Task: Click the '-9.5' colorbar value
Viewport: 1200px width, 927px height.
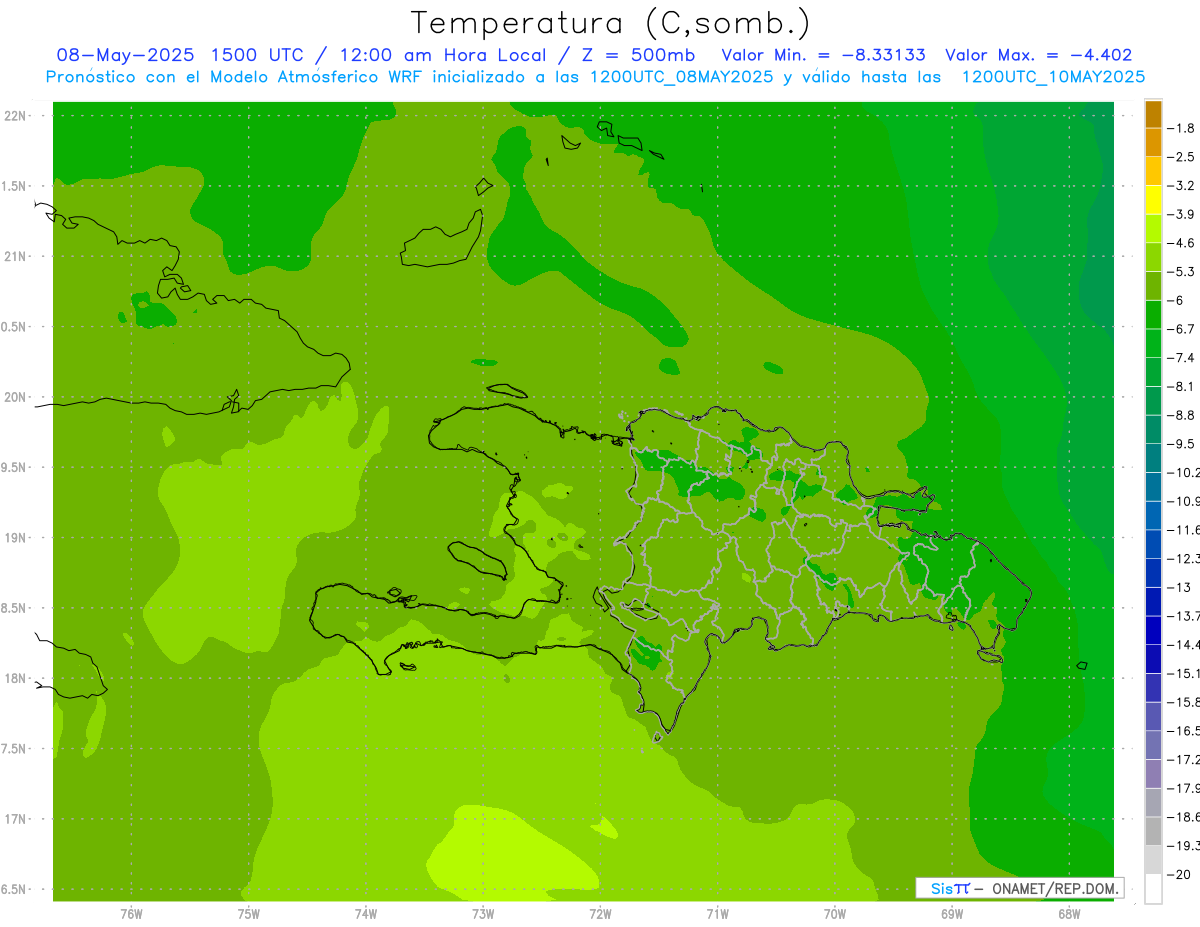Action: pyautogui.click(x=1181, y=444)
